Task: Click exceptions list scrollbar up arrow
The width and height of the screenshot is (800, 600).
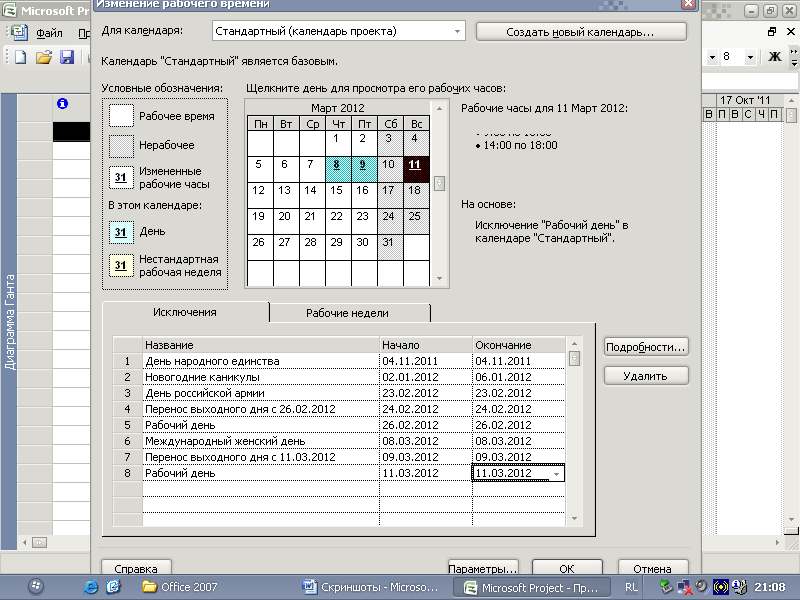Action: (574, 343)
